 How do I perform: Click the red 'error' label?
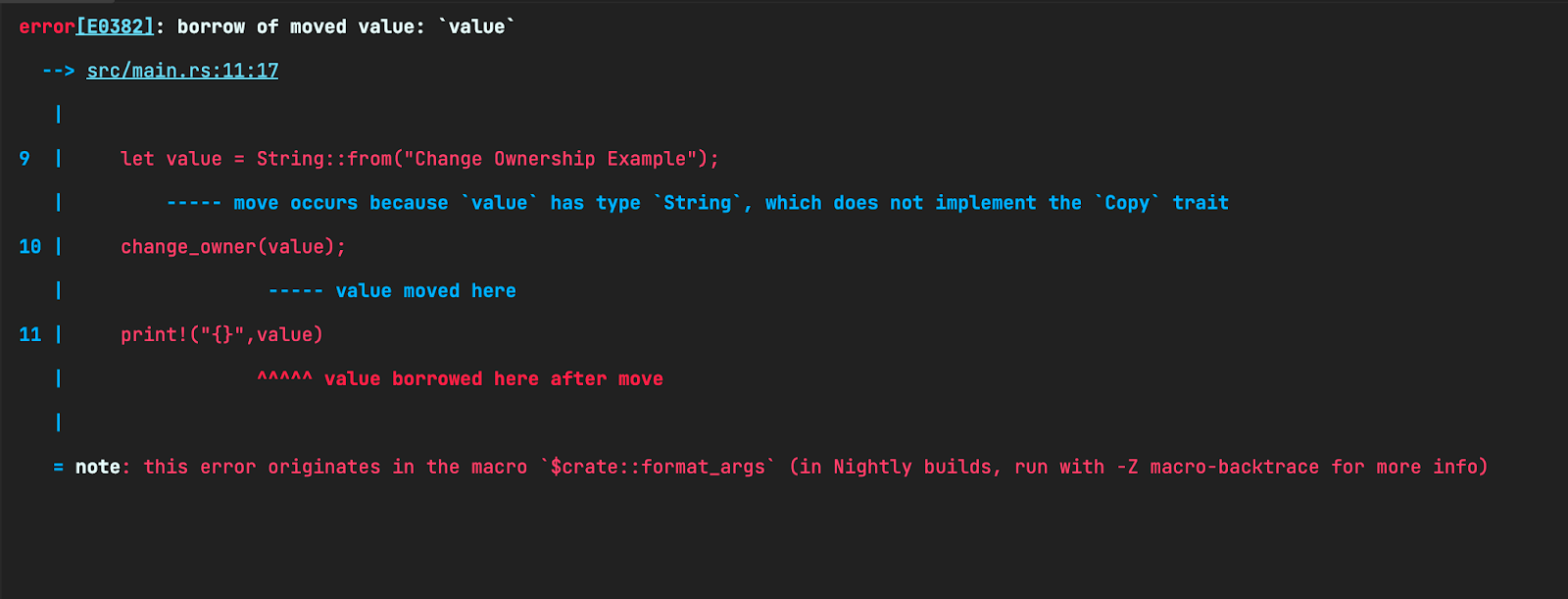tap(46, 26)
